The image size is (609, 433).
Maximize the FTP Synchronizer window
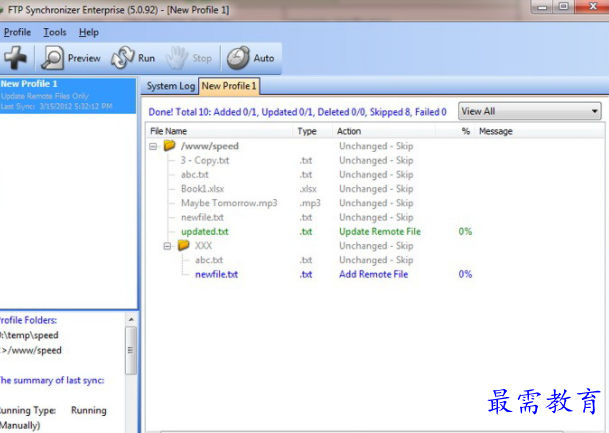[564, 6]
